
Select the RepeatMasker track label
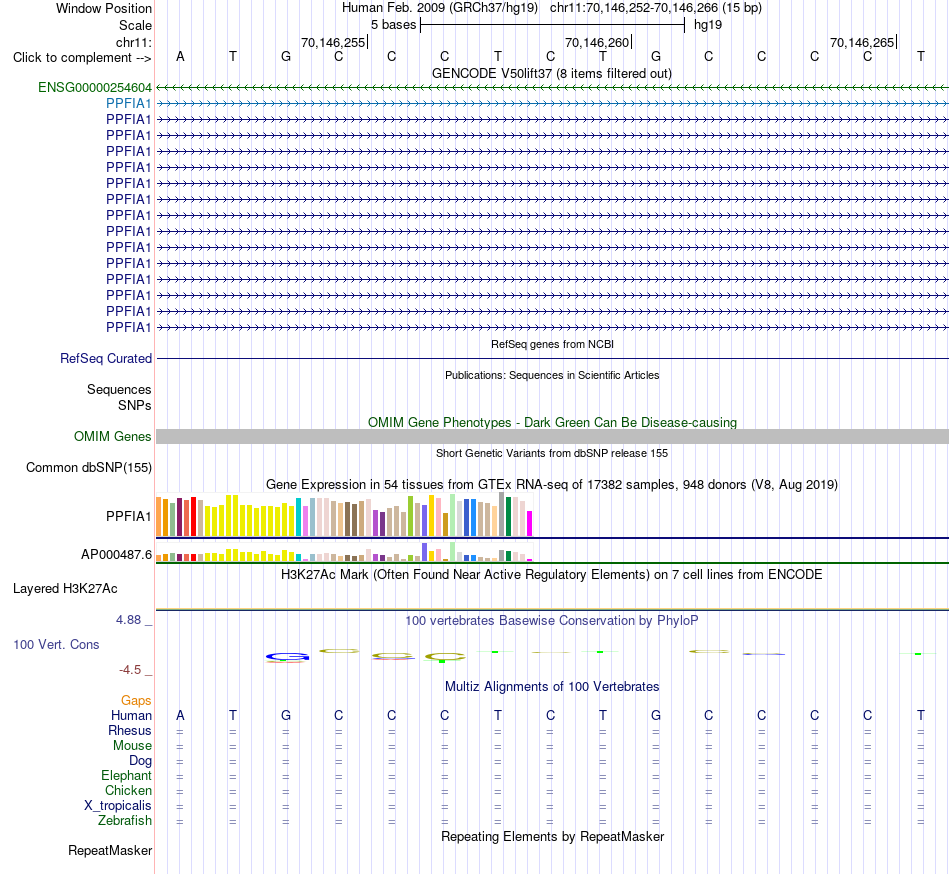[x=110, y=851]
